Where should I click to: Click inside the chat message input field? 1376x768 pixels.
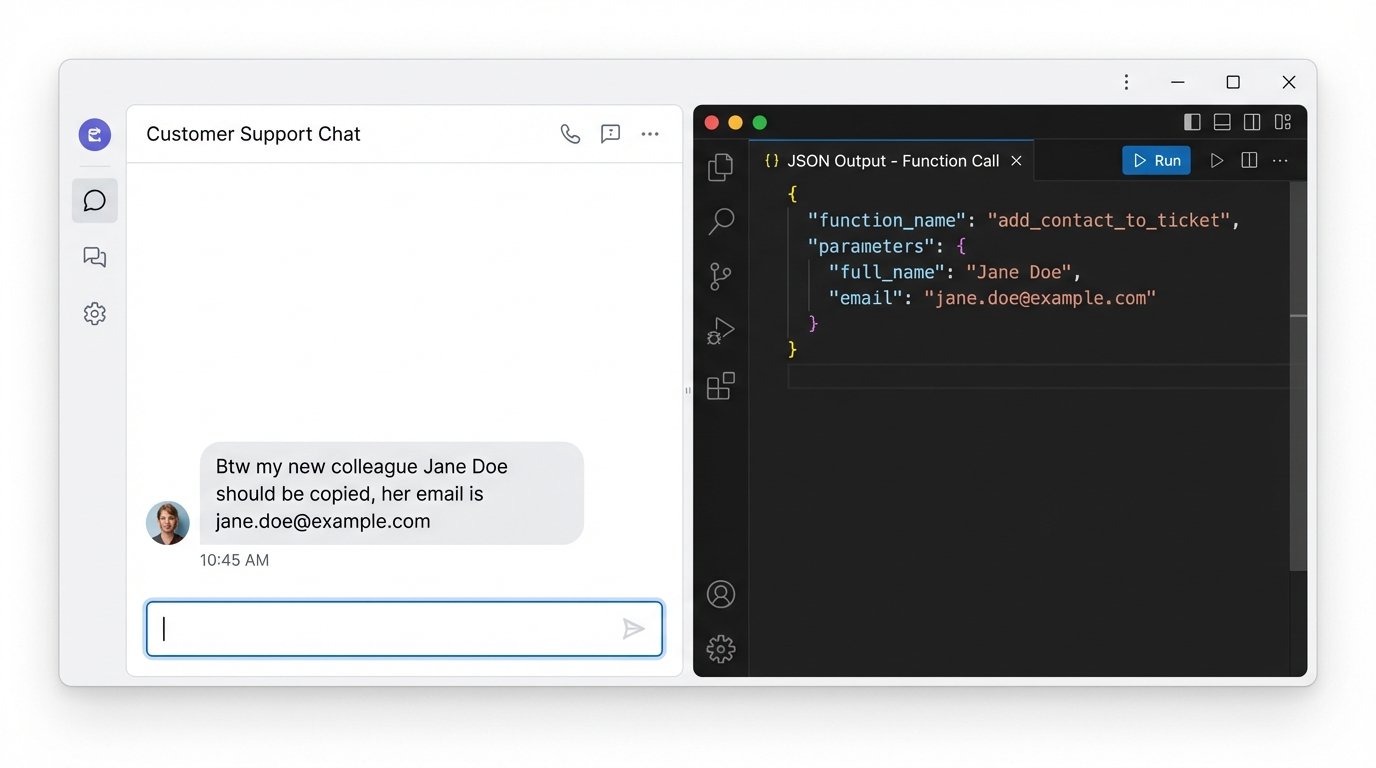click(x=380, y=628)
